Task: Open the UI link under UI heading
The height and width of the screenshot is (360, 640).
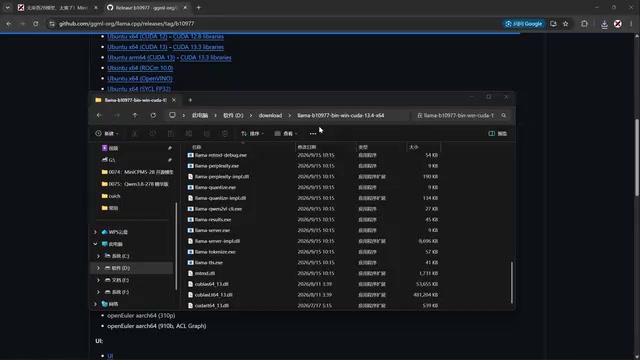Action: (110, 356)
